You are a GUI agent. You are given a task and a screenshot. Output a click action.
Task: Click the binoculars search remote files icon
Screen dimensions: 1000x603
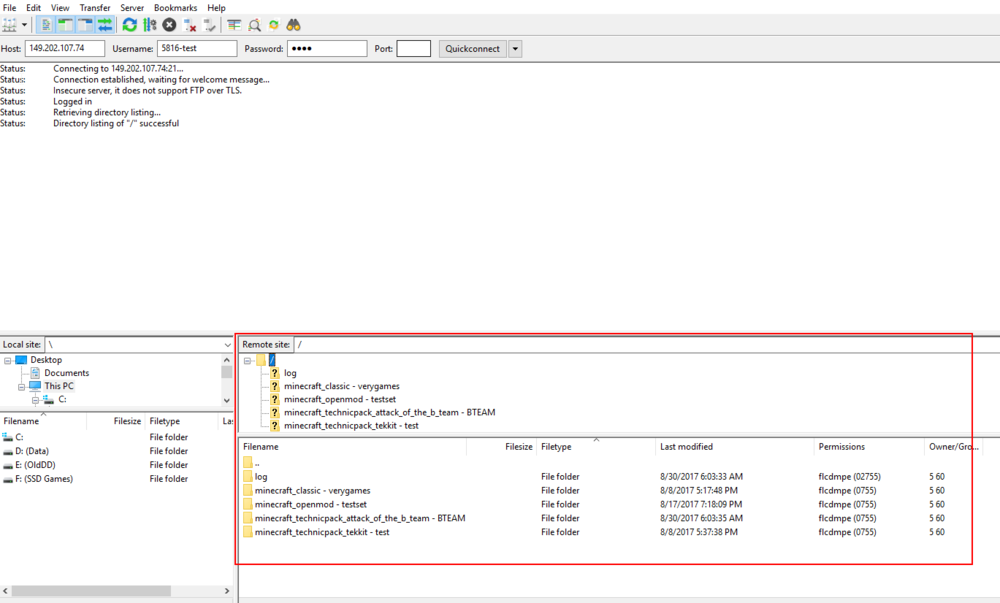[294, 24]
